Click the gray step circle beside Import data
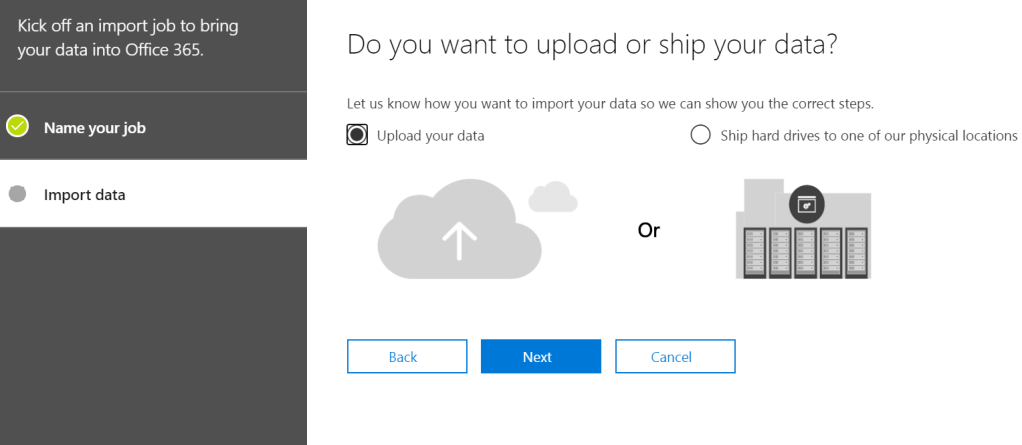Viewport: 1022px width, 445px height. (x=17, y=195)
